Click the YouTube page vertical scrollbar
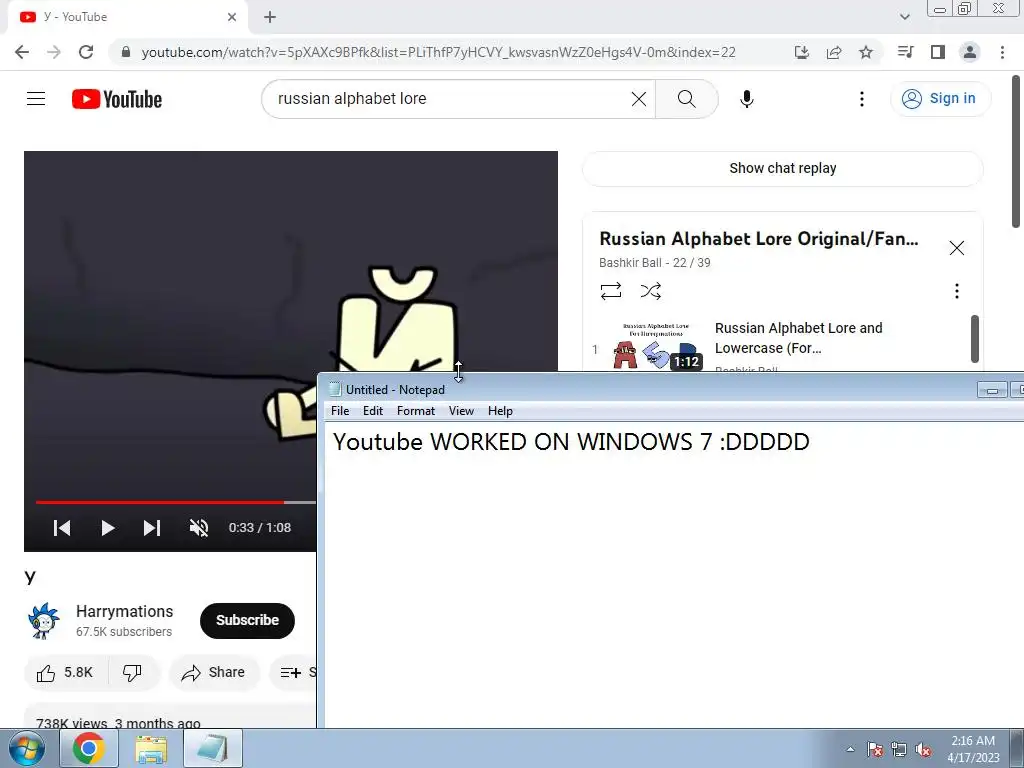Screen dimensions: 1024x768 [x=1016, y=153]
